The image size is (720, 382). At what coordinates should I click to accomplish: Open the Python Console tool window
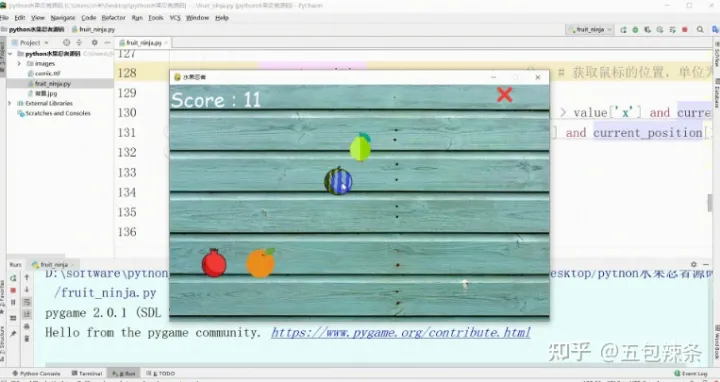(36, 374)
